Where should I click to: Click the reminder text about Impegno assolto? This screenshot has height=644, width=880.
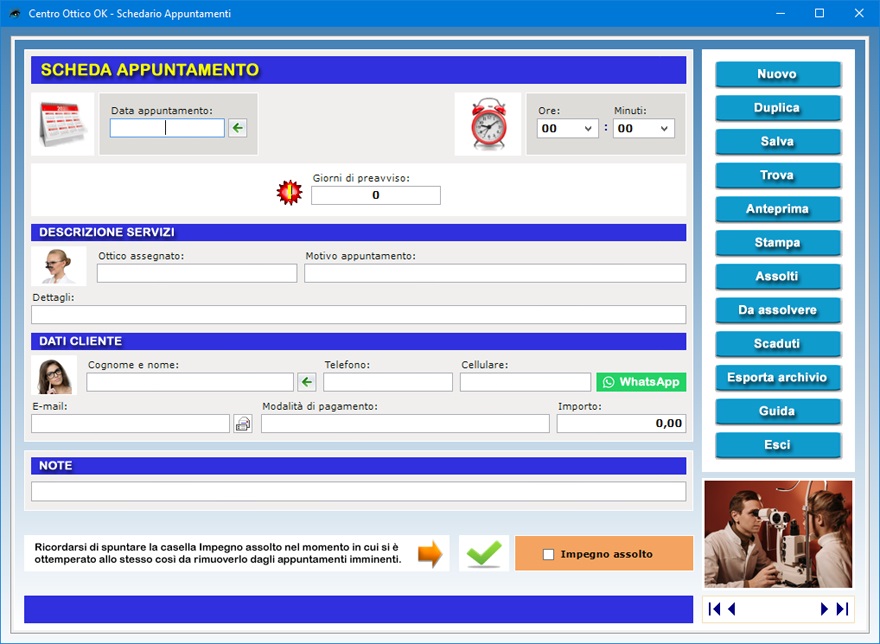(218, 554)
